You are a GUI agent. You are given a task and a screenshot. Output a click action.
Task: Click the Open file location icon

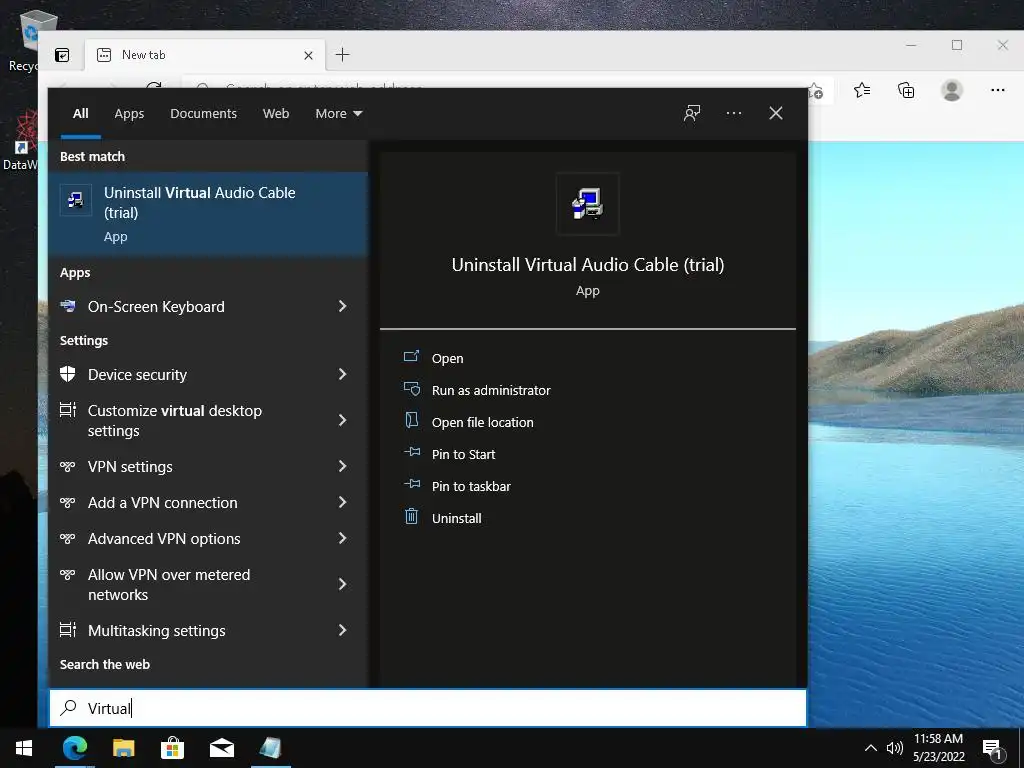[x=411, y=420]
